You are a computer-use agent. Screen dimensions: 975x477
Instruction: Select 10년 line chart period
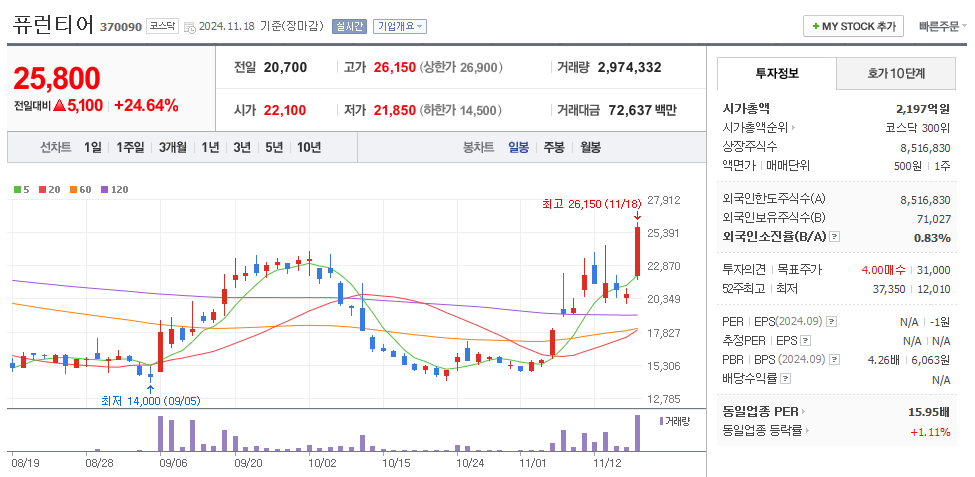coord(308,147)
